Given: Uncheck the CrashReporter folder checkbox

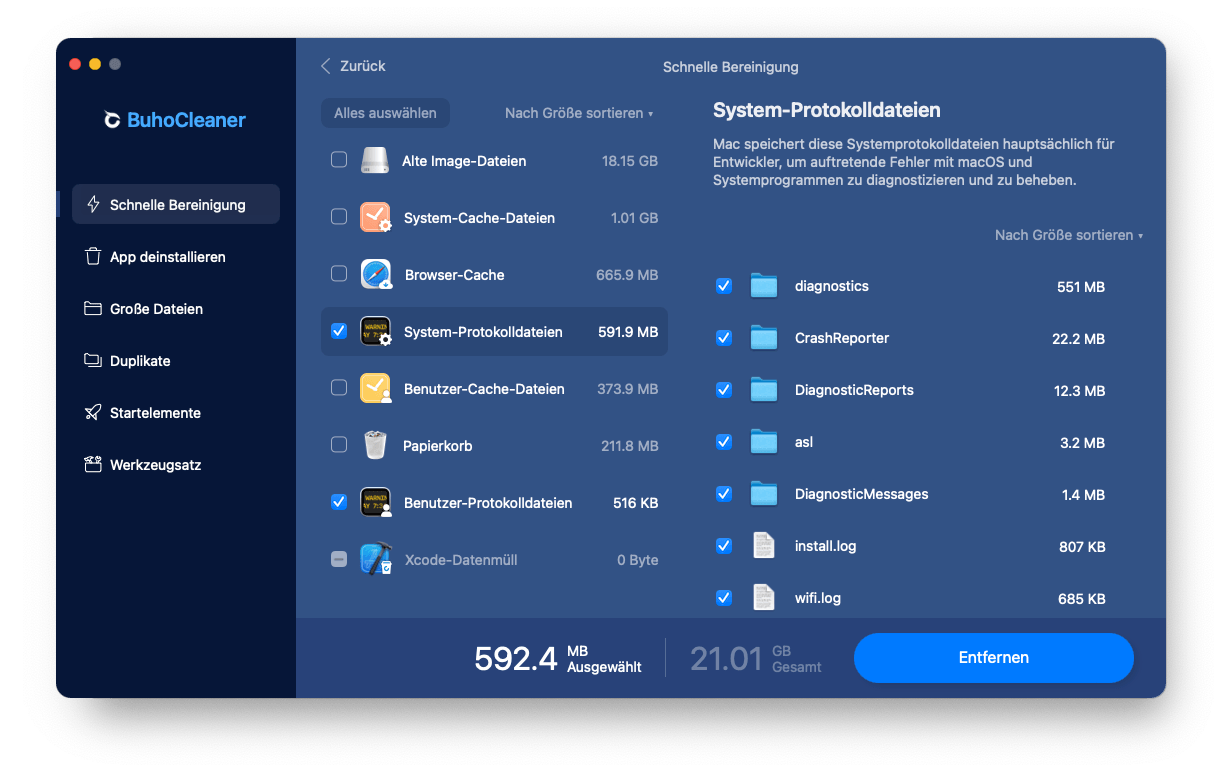Looking at the screenshot, I should click(724, 338).
